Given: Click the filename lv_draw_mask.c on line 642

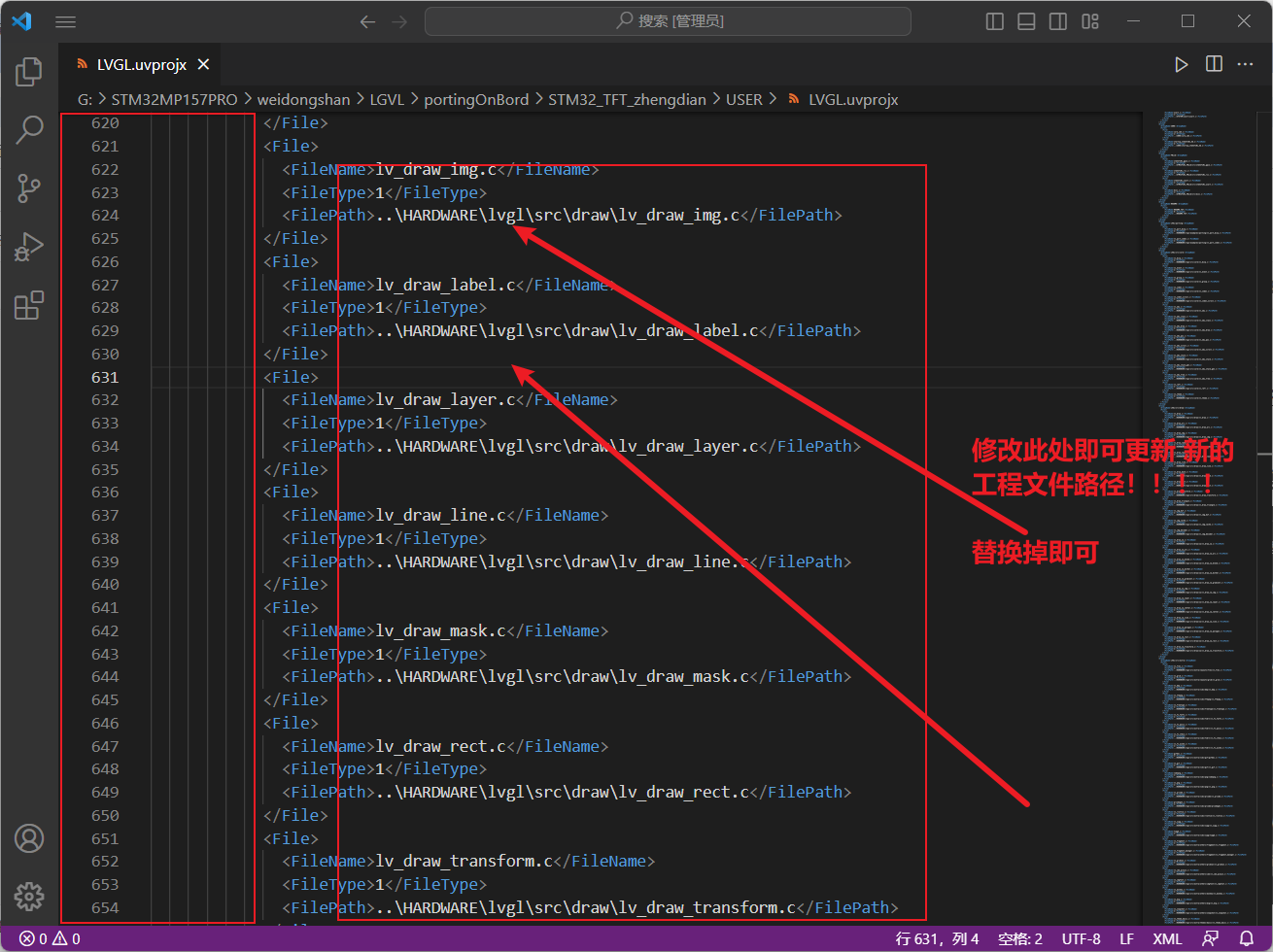Looking at the screenshot, I should 440,630.
